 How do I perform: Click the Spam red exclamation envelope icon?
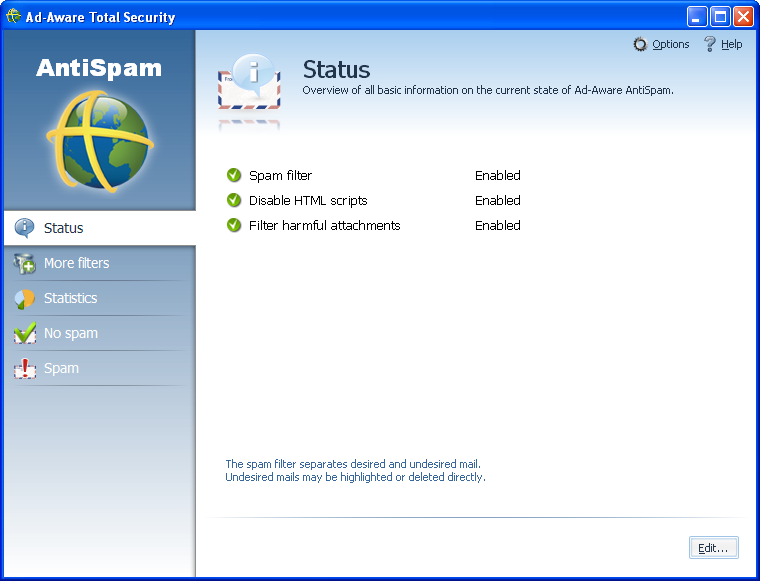pyautogui.click(x=25, y=369)
